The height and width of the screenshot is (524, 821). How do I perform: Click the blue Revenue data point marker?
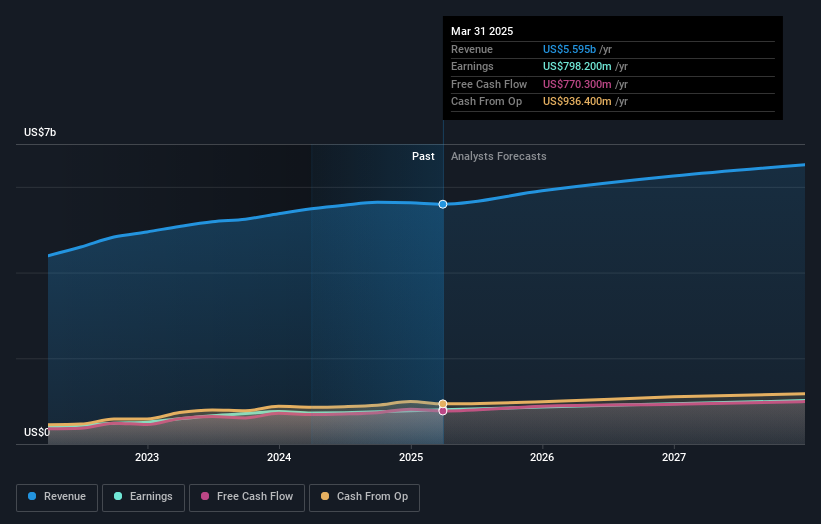tap(443, 204)
